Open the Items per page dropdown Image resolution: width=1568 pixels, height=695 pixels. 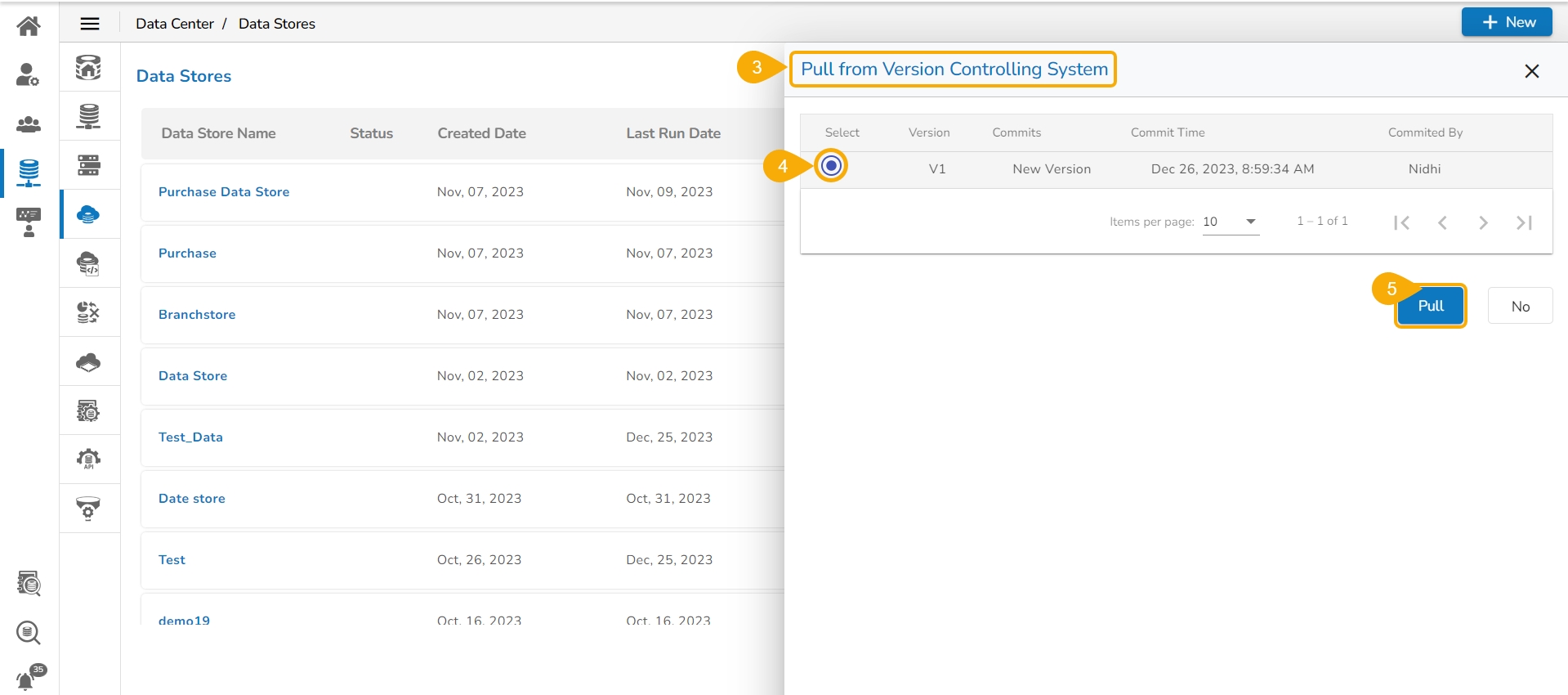click(x=1231, y=222)
